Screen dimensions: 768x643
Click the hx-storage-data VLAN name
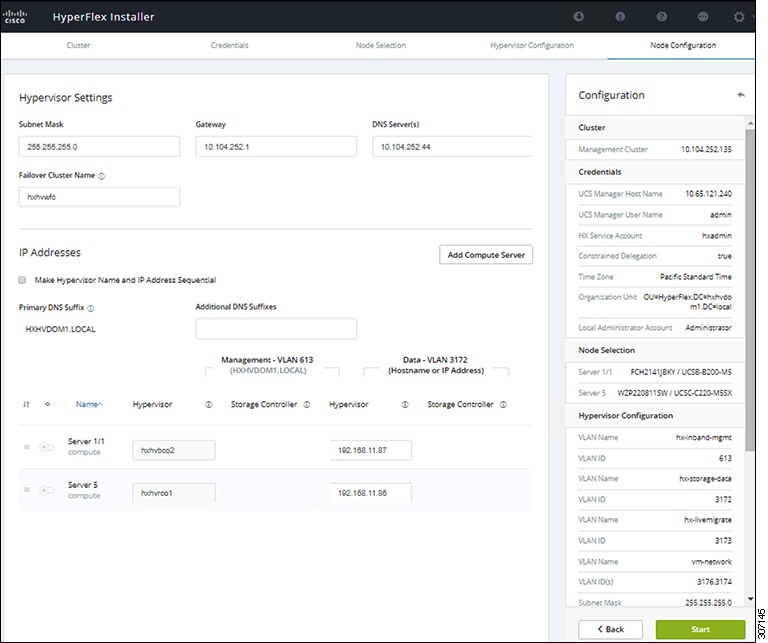(x=705, y=478)
